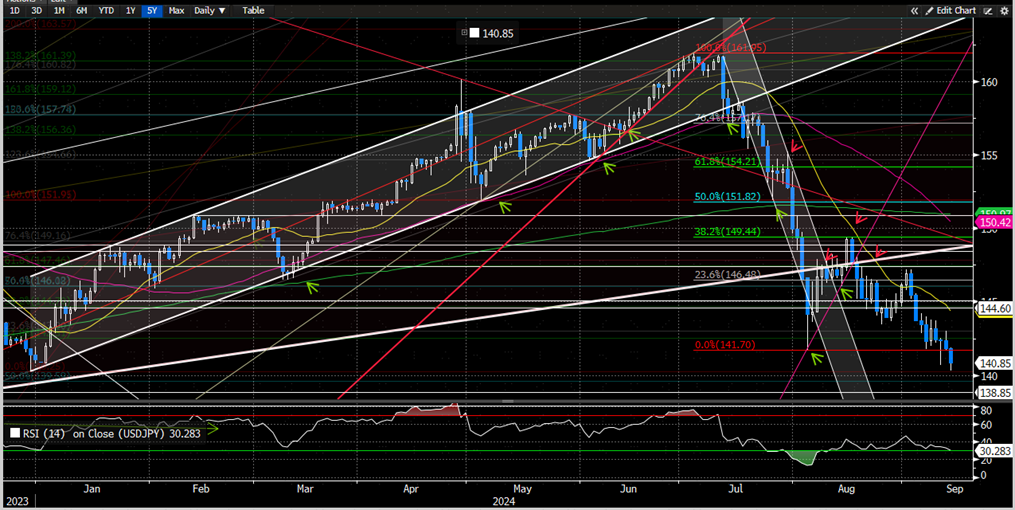This screenshot has height=510, width=1015.
Task: Switch chart range to 6M
Action: (82, 10)
